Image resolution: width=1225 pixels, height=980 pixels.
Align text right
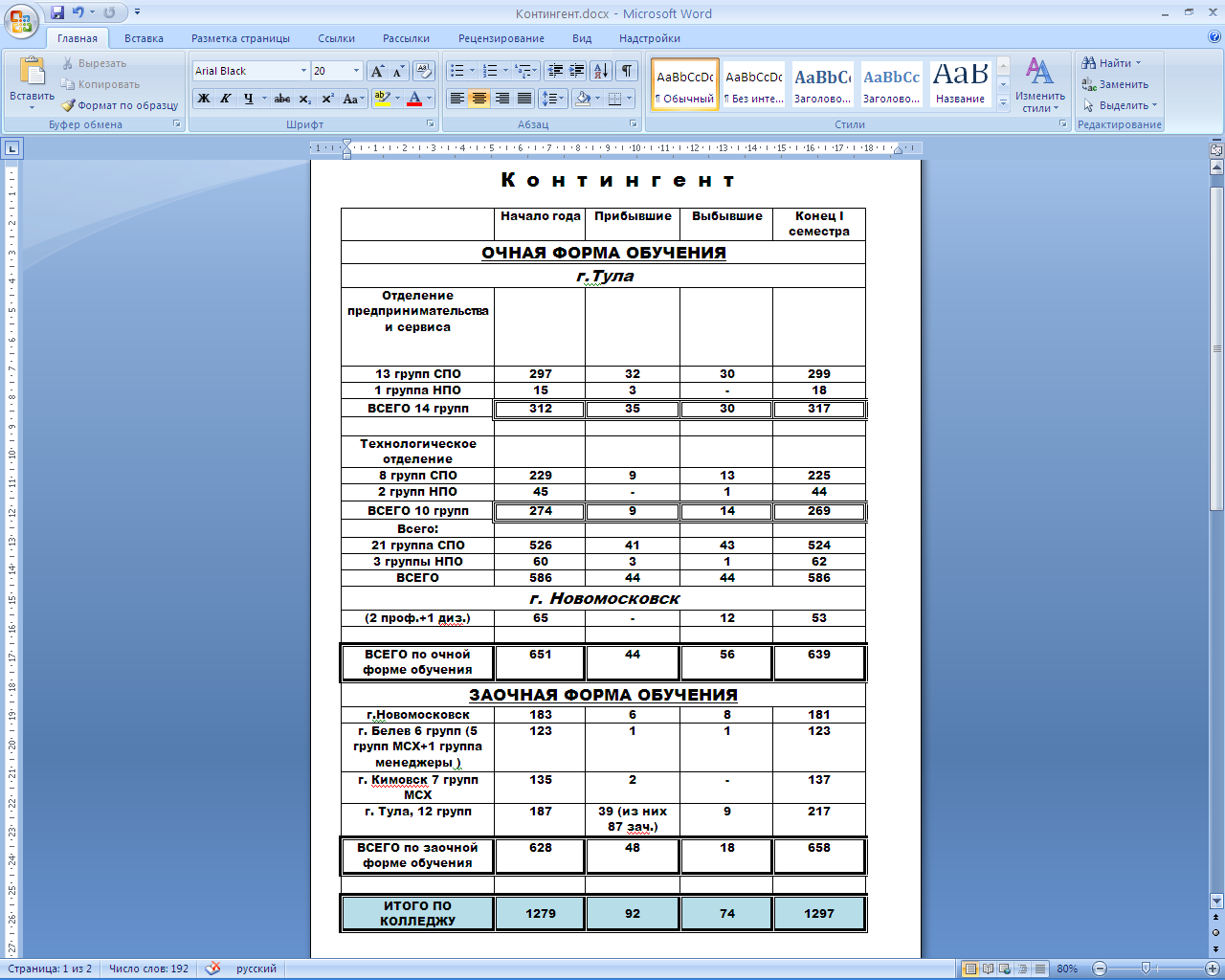501,98
